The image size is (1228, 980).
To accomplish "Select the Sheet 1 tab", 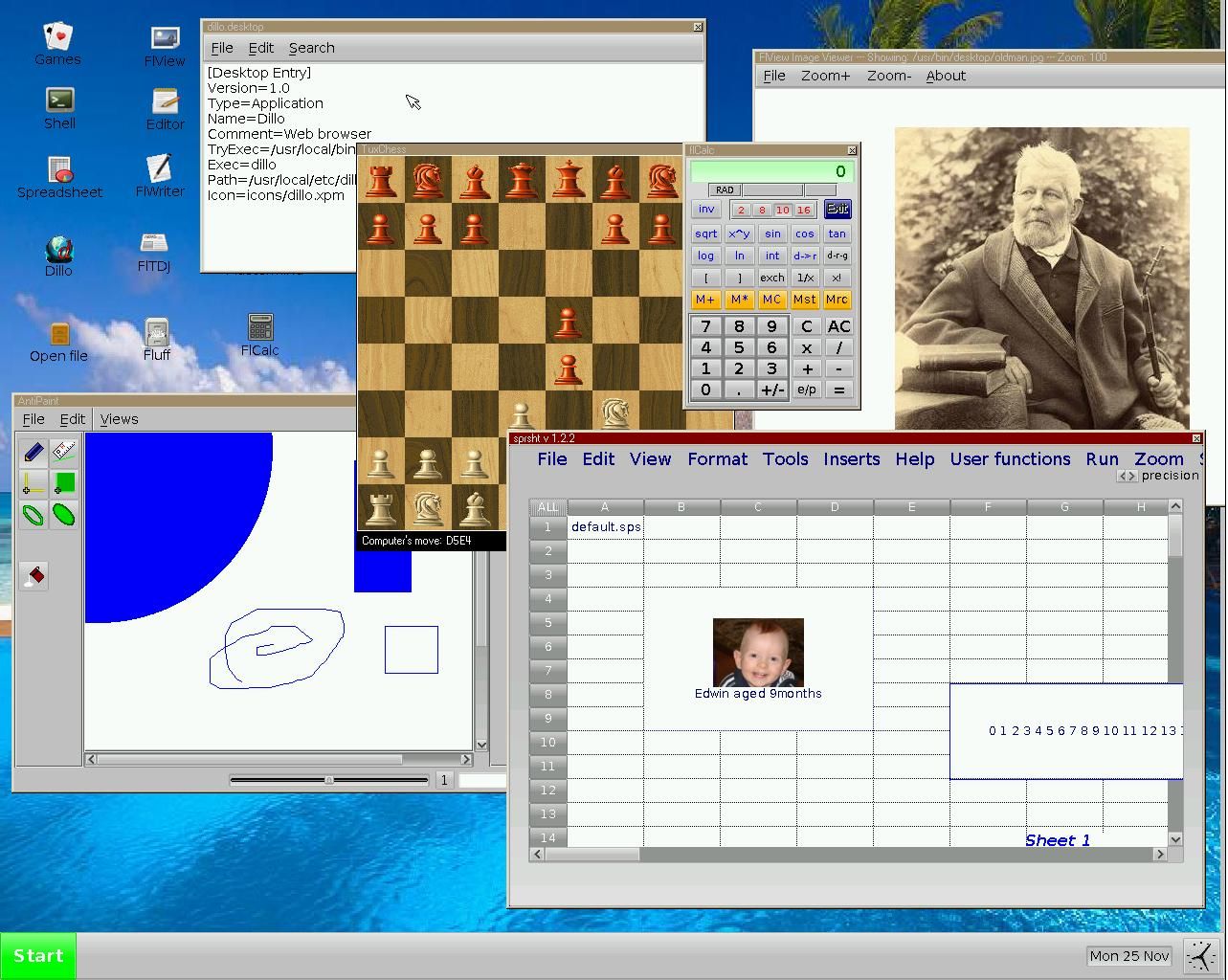I will click(1057, 840).
